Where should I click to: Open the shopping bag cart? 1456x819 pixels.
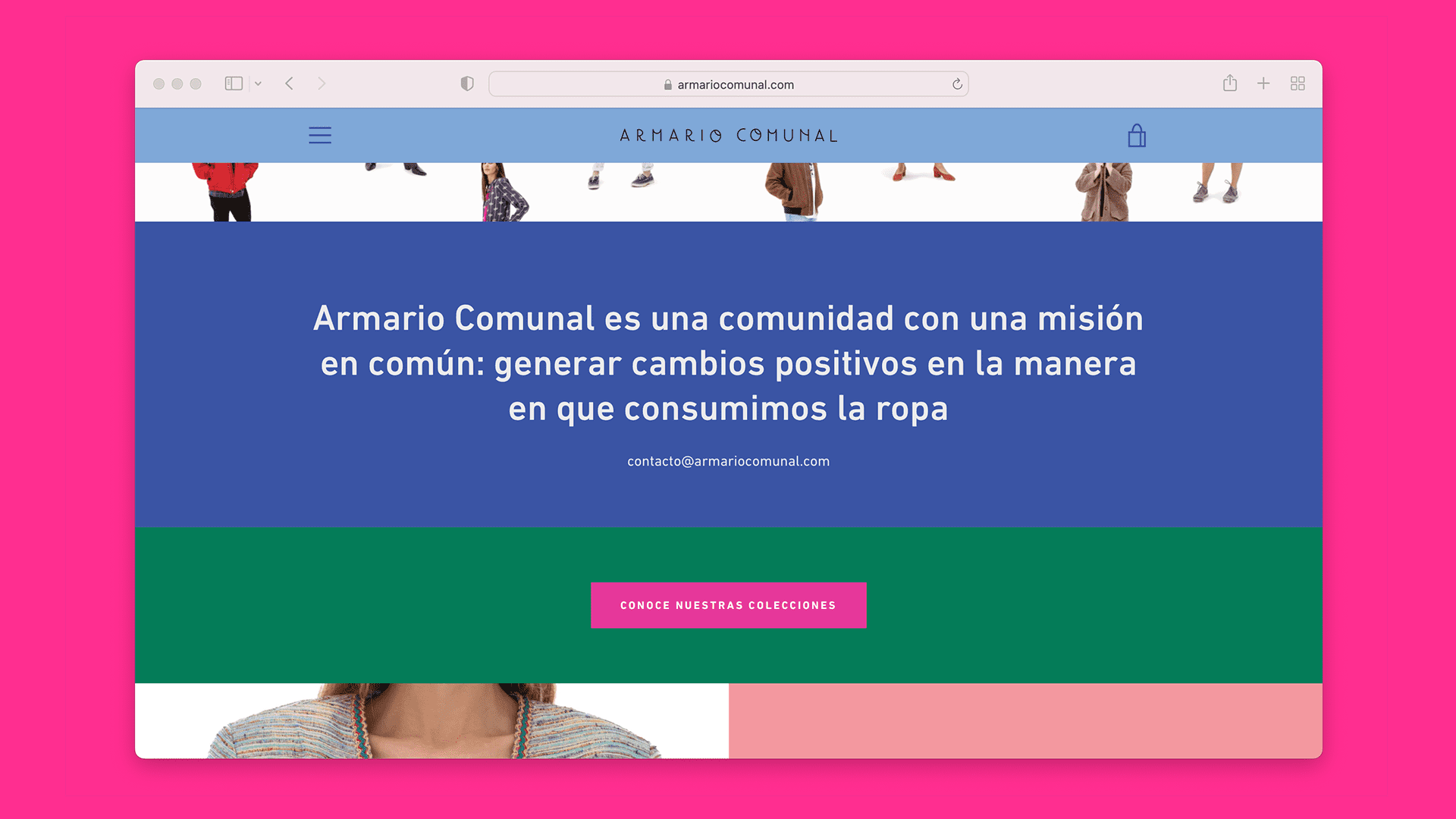click(x=1137, y=136)
